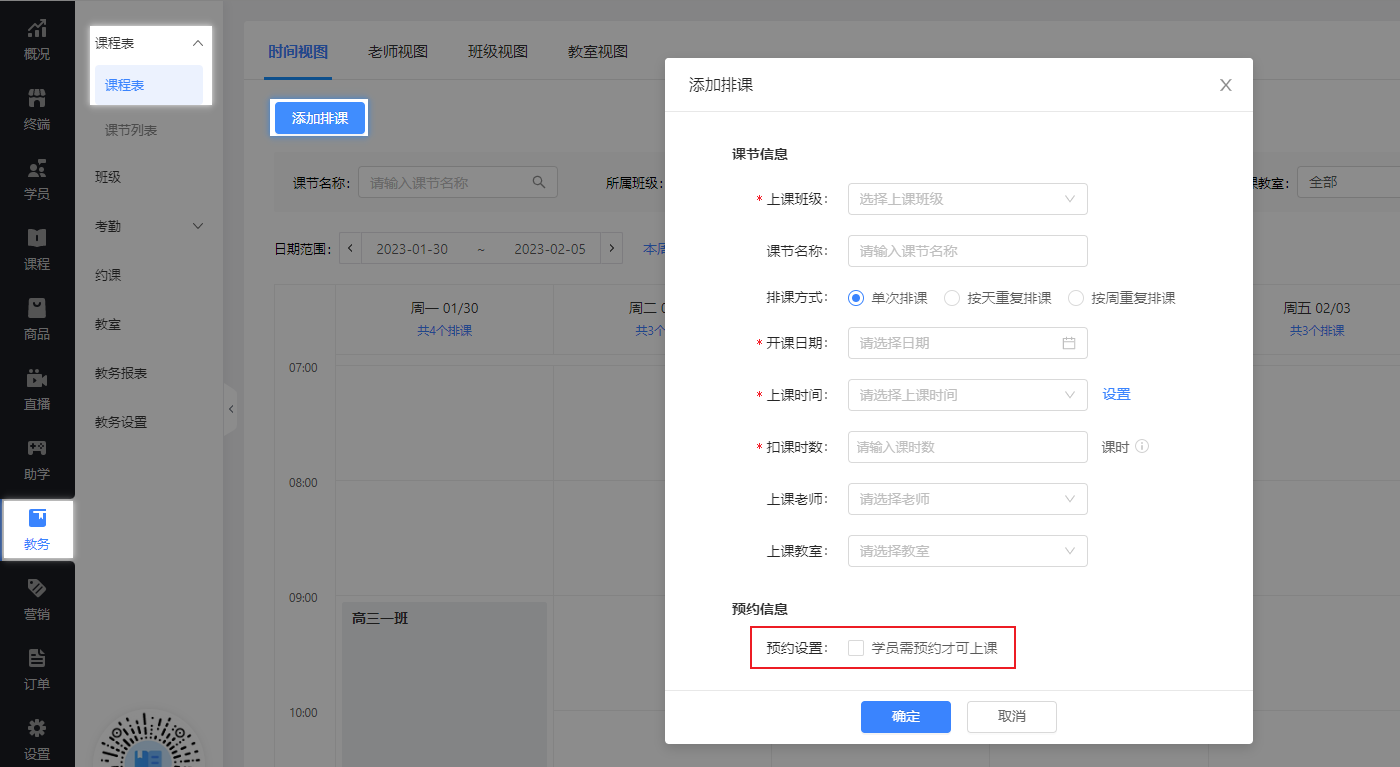Viewport: 1400px width, 767px height.
Task: Click end date 2023-02-05 in range
Action: click(550, 249)
